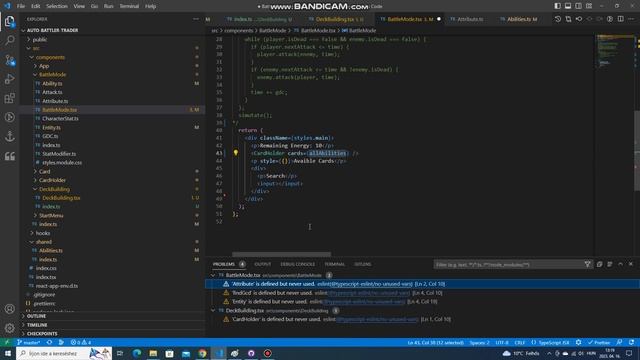This screenshot has width=640, height=360.
Task: Open the Terminal menu
Action: point(129,6)
